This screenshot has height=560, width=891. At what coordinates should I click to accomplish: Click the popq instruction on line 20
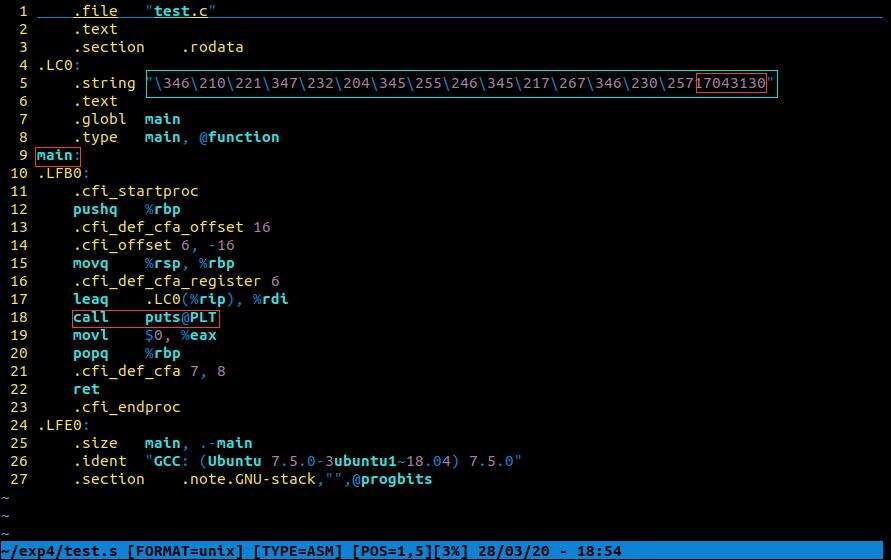point(90,354)
